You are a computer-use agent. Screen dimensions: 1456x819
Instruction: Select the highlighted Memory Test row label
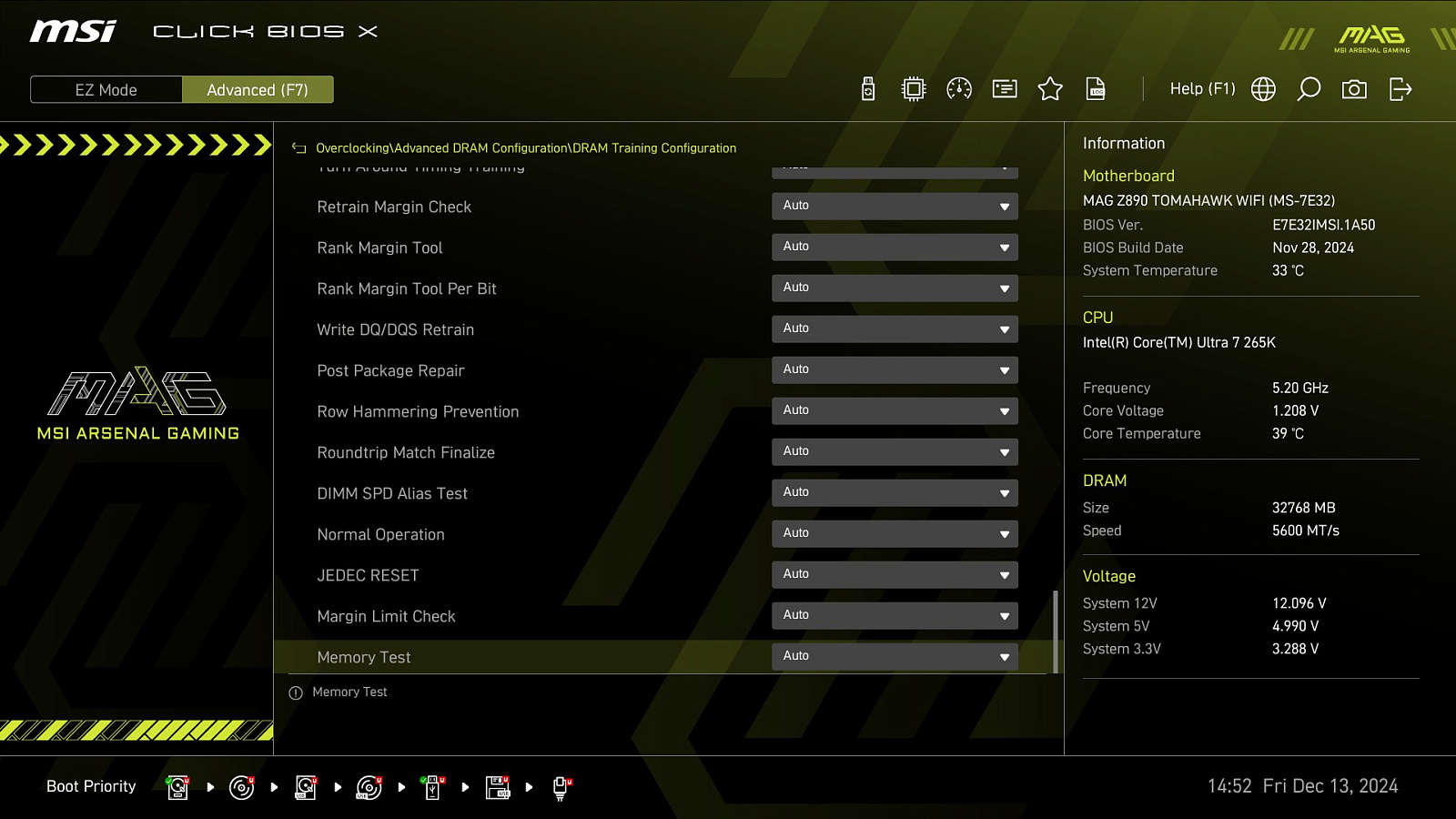364,657
